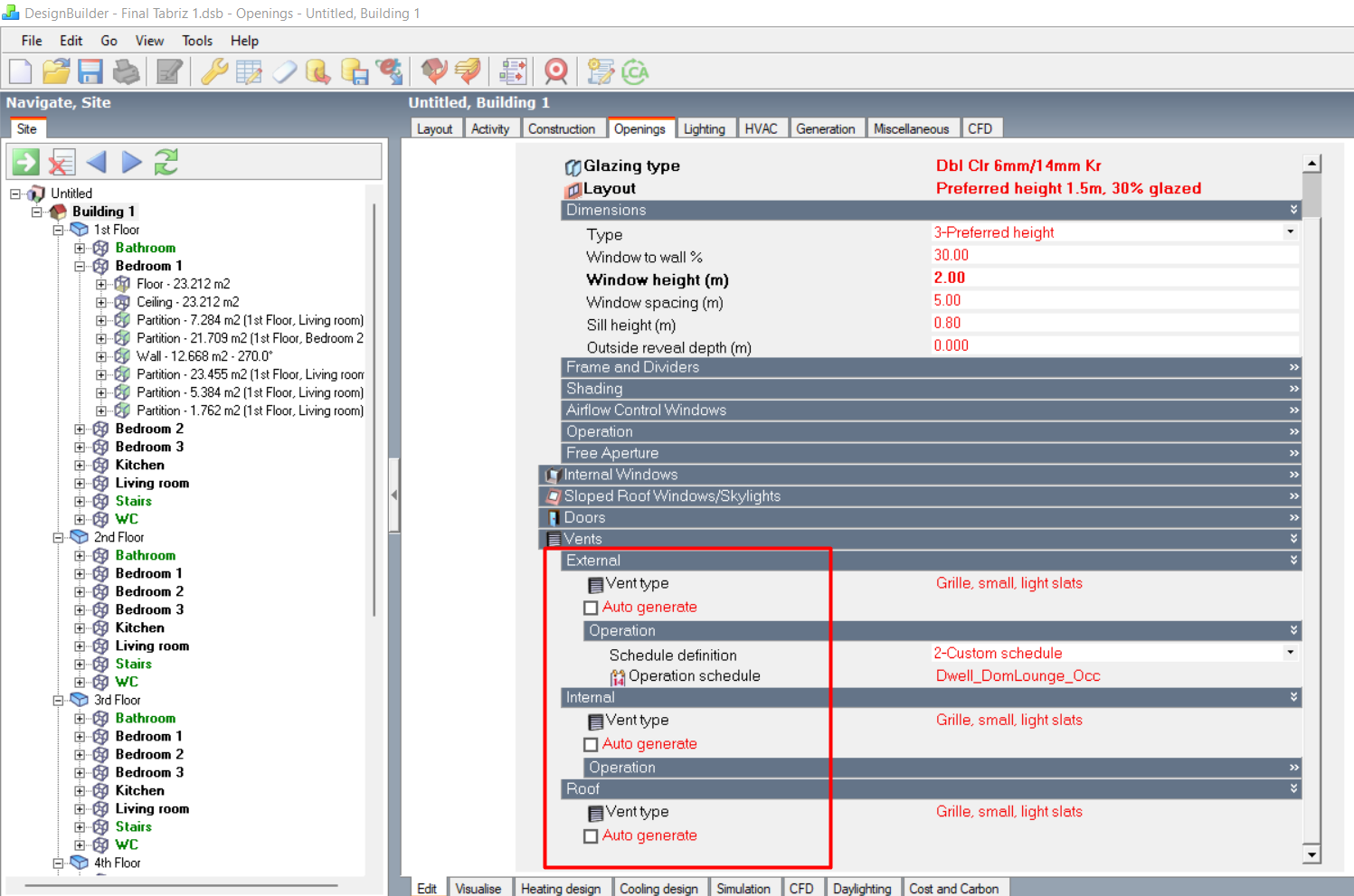Collapse the Bedroom 1 node under 1st Floor
1354x896 pixels.
tap(80, 266)
